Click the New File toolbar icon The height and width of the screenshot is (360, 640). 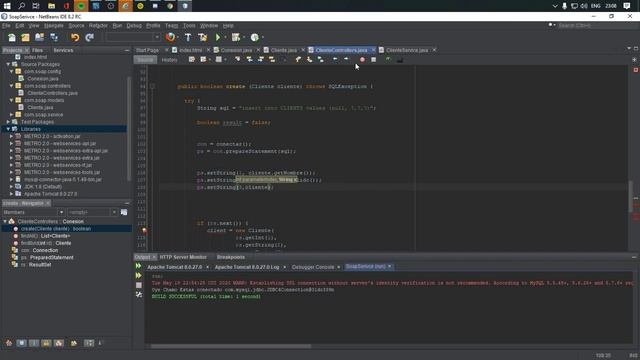[x=11, y=38]
